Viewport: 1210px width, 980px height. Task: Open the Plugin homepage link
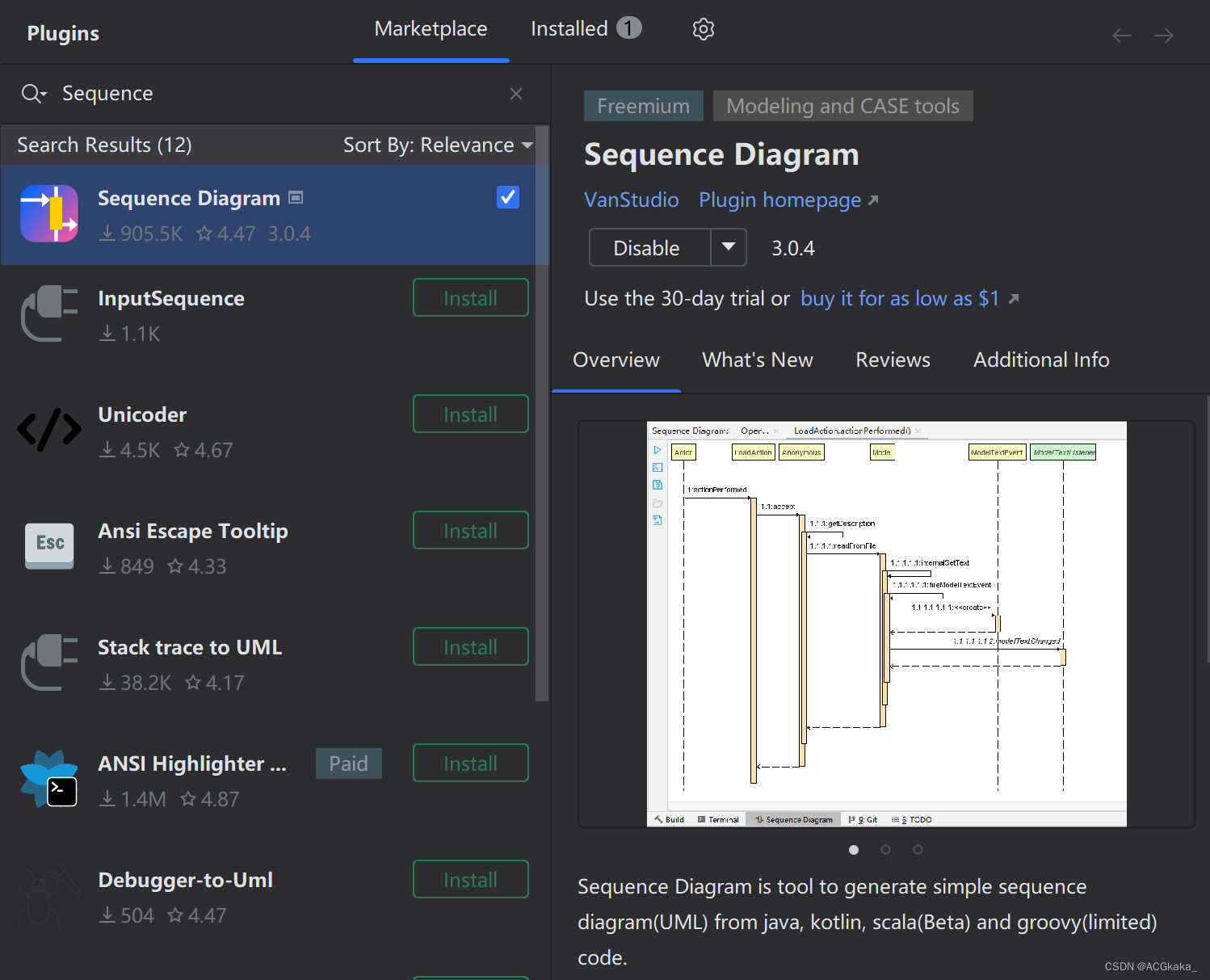click(x=788, y=200)
